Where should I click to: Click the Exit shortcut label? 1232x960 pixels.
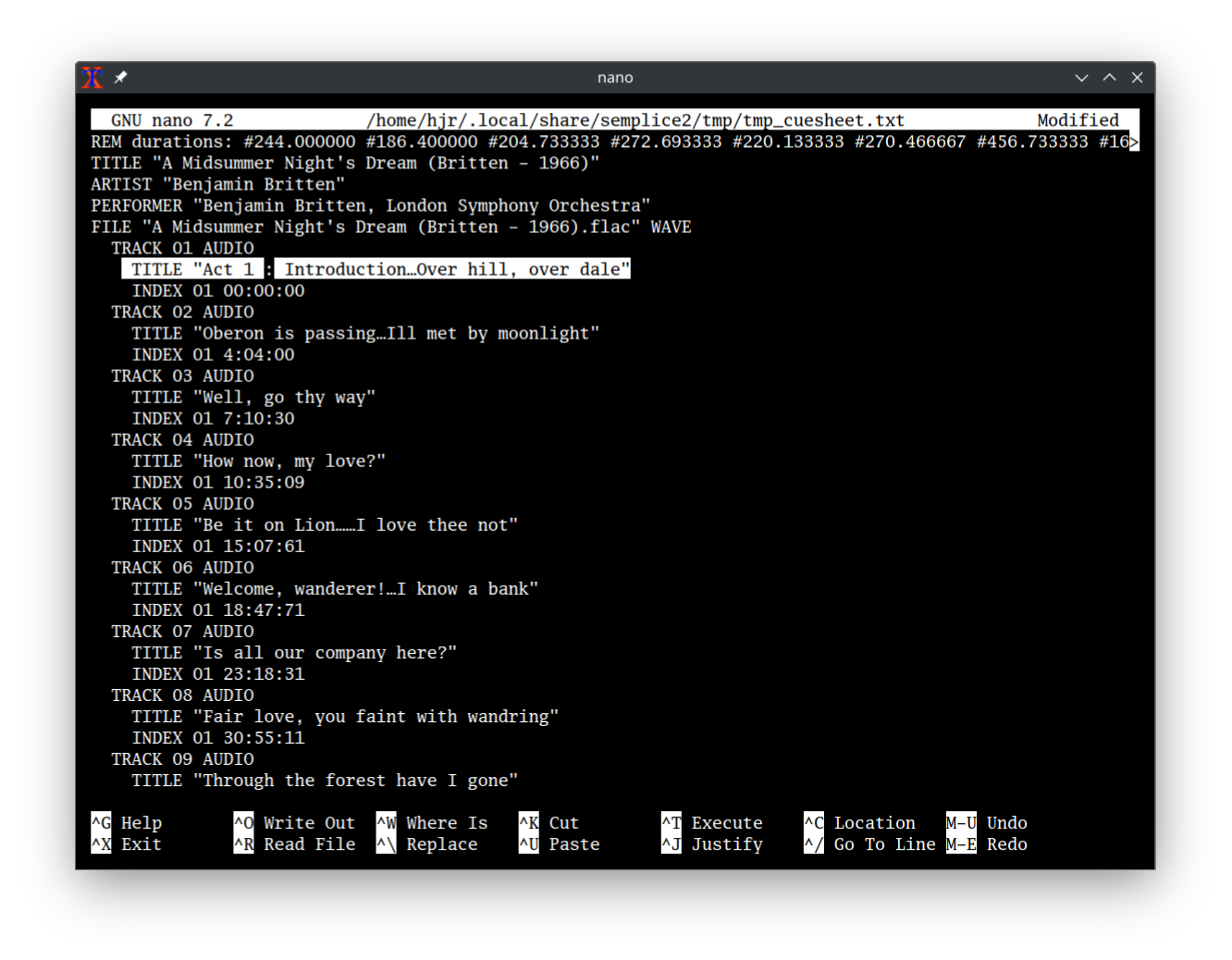click(x=141, y=843)
